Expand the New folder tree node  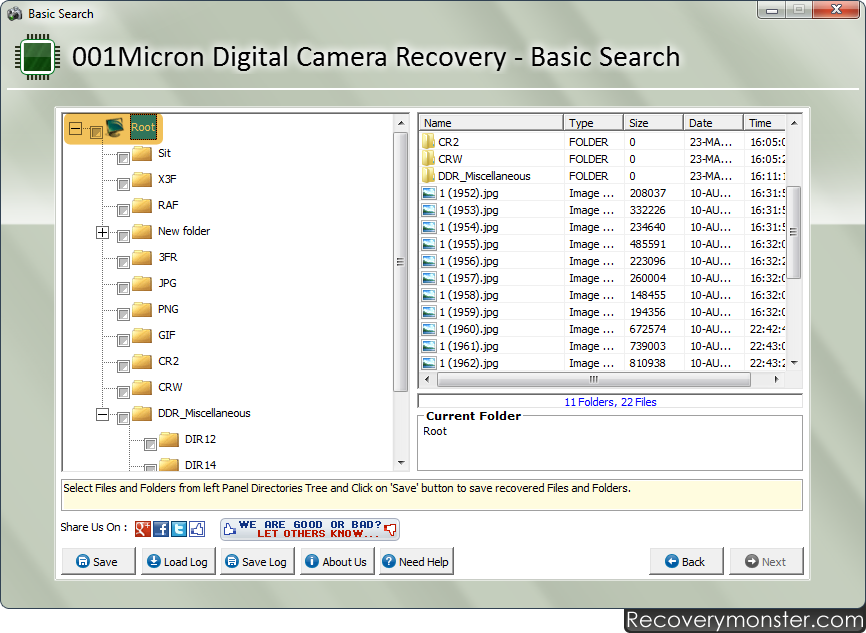click(102, 232)
